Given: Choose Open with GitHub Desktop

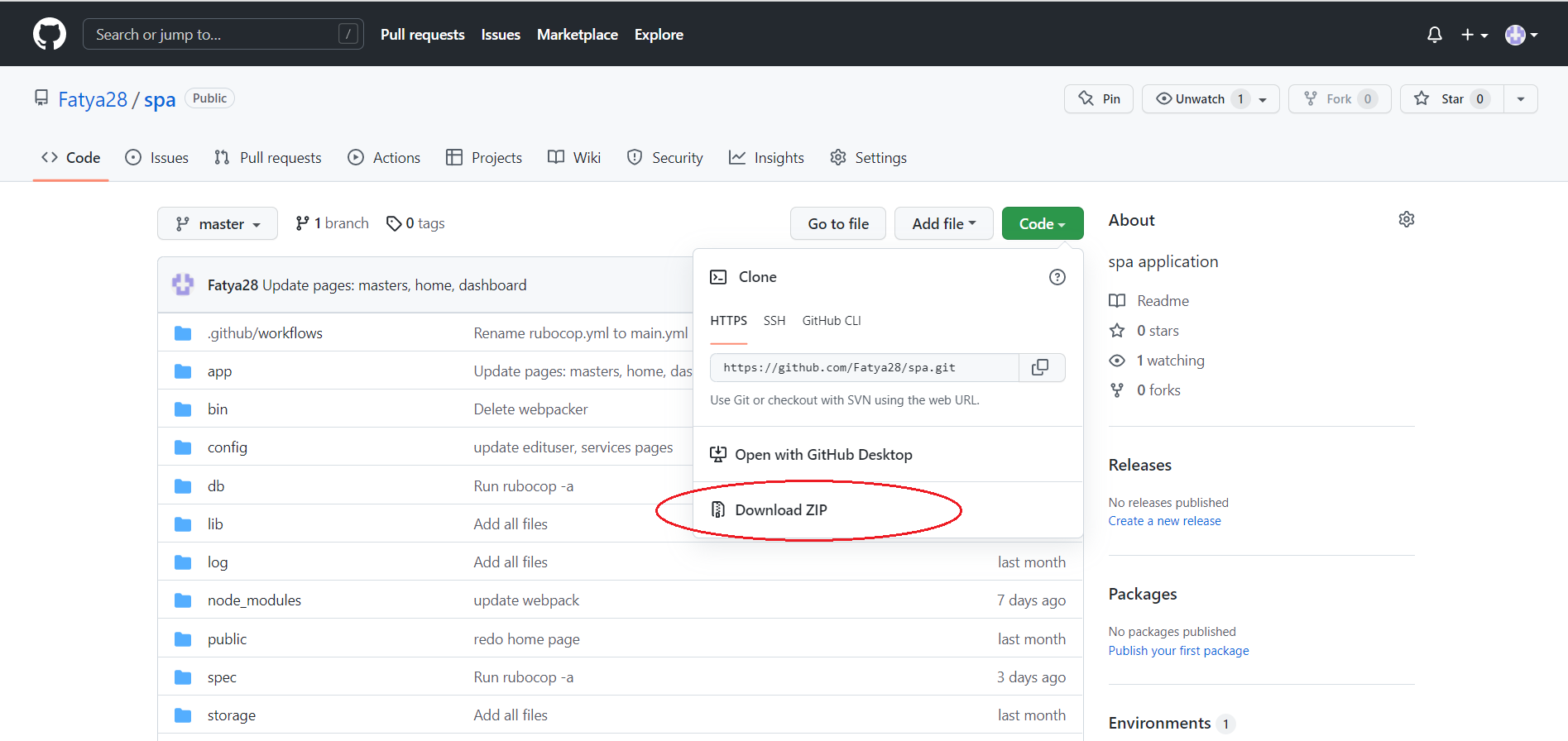Looking at the screenshot, I should (x=888, y=455).
